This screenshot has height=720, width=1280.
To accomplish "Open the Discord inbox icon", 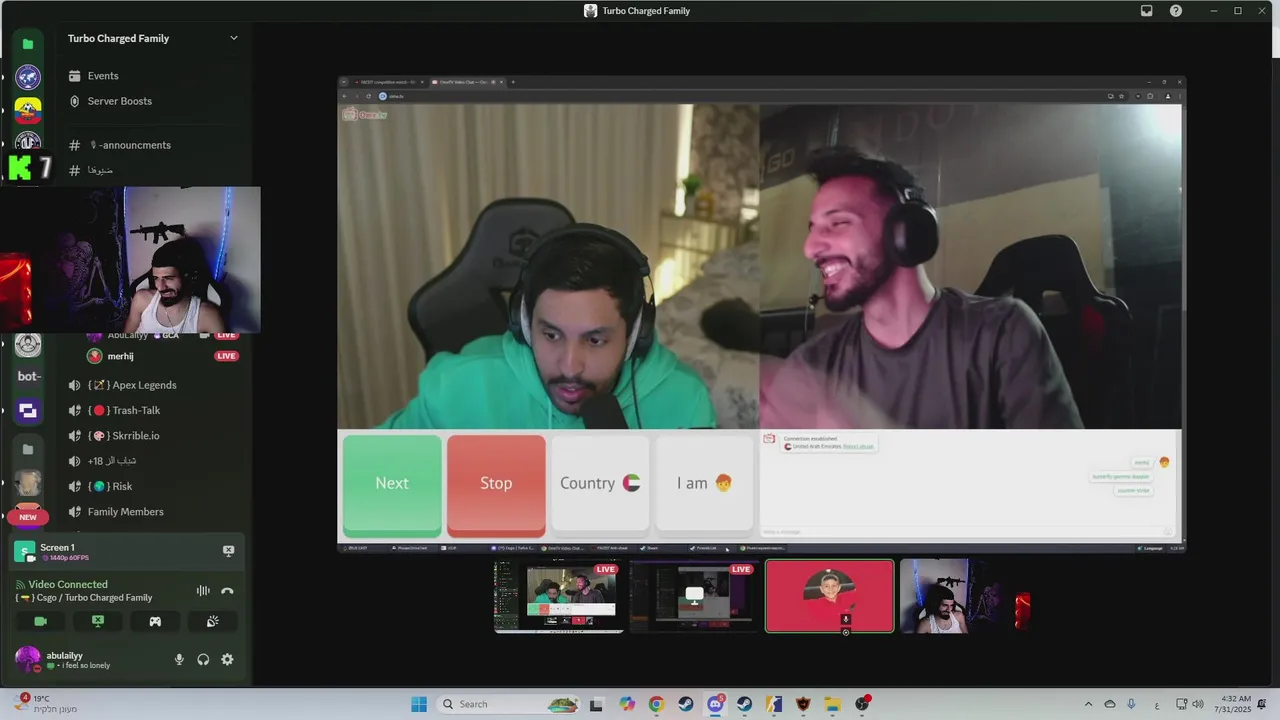I will [1147, 11].
